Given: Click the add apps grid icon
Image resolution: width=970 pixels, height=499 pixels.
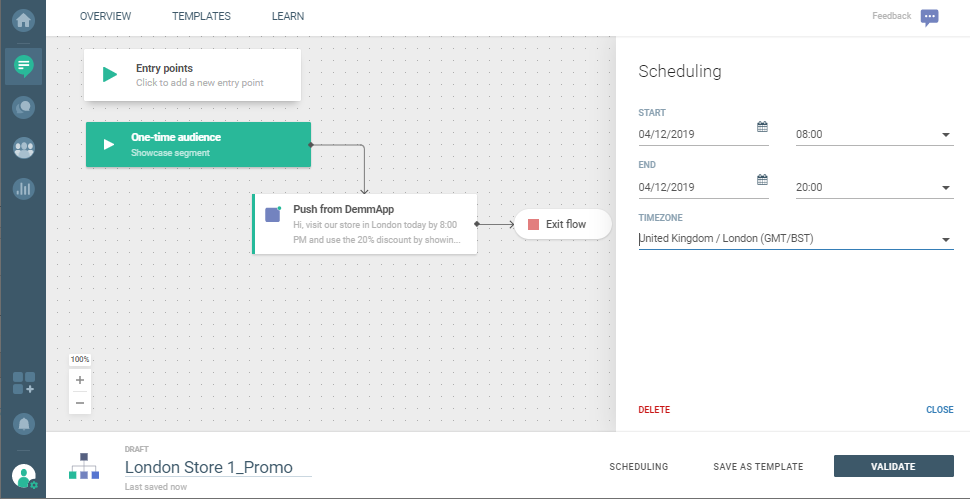Looking at the screenshot, I should tap(23, 383).
